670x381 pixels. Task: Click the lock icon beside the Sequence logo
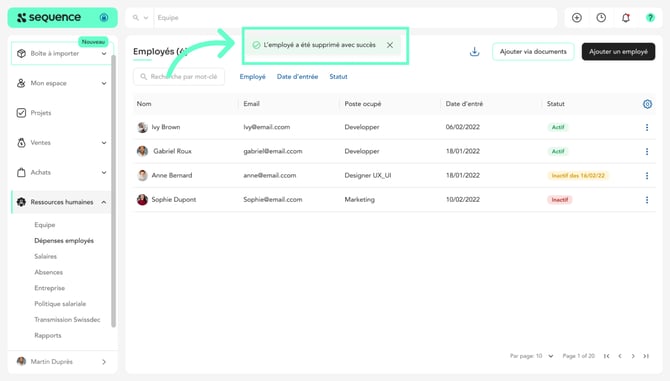click(x=104, y=18)
